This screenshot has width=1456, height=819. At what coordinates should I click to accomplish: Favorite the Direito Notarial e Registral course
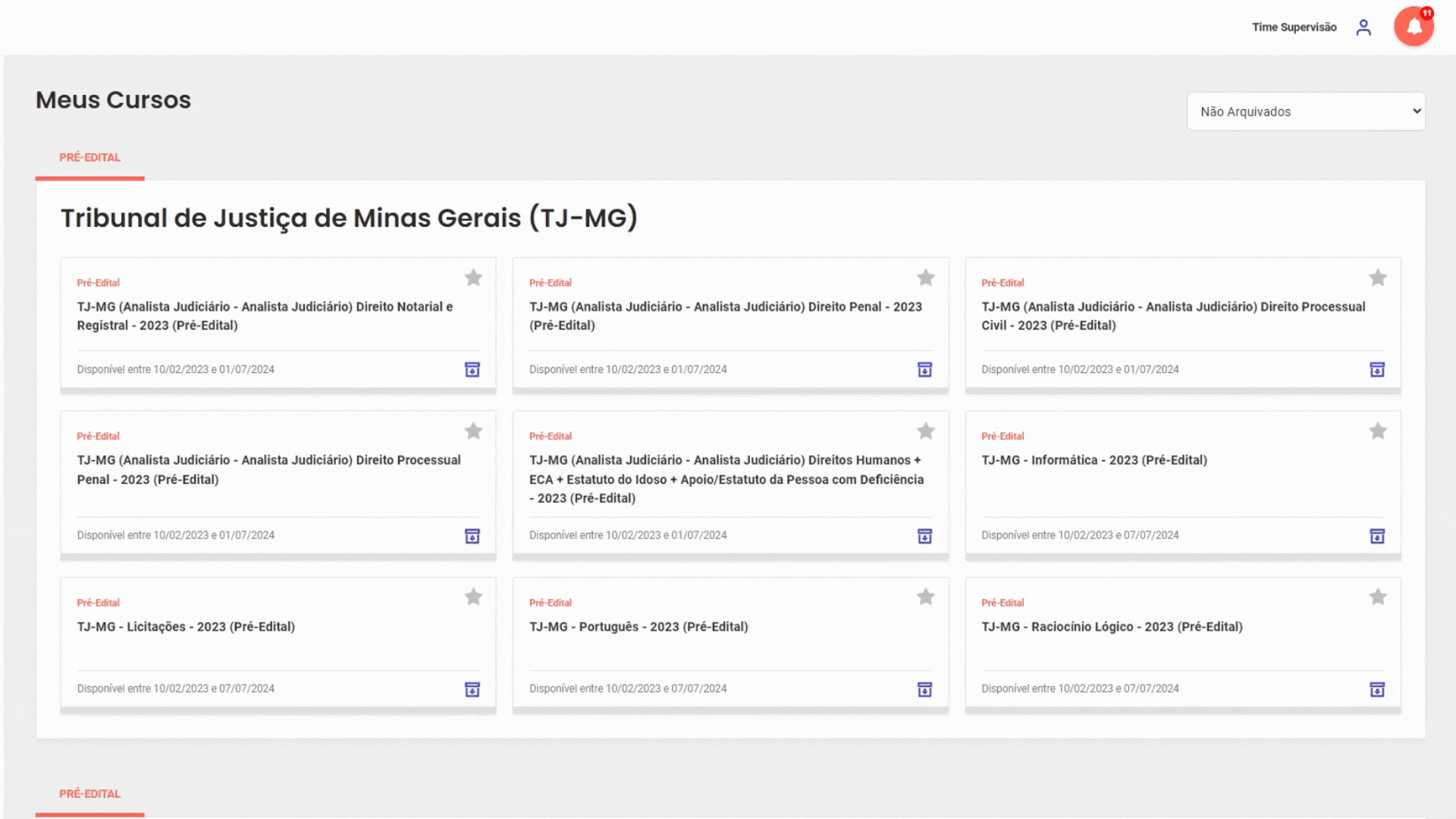[473, 278]
